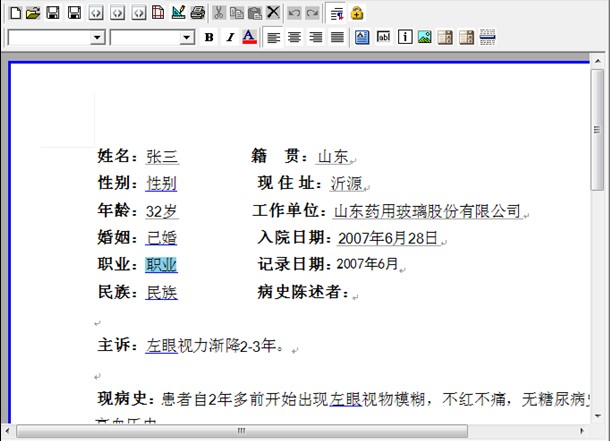This screenshot has height=441, width=610.
Task: Toggle center alignment
Action: (294, 37)
